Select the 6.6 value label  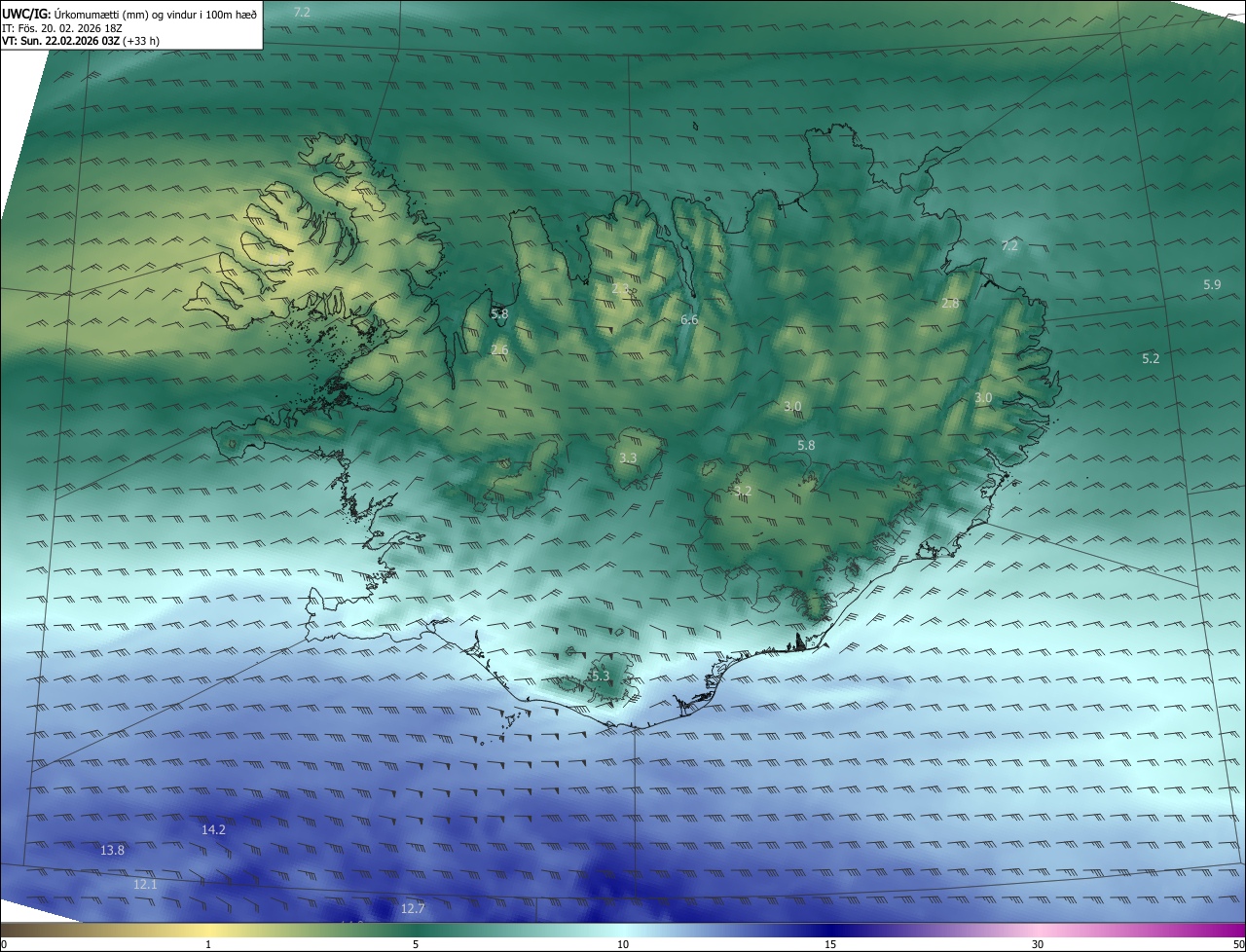[689, 320]
